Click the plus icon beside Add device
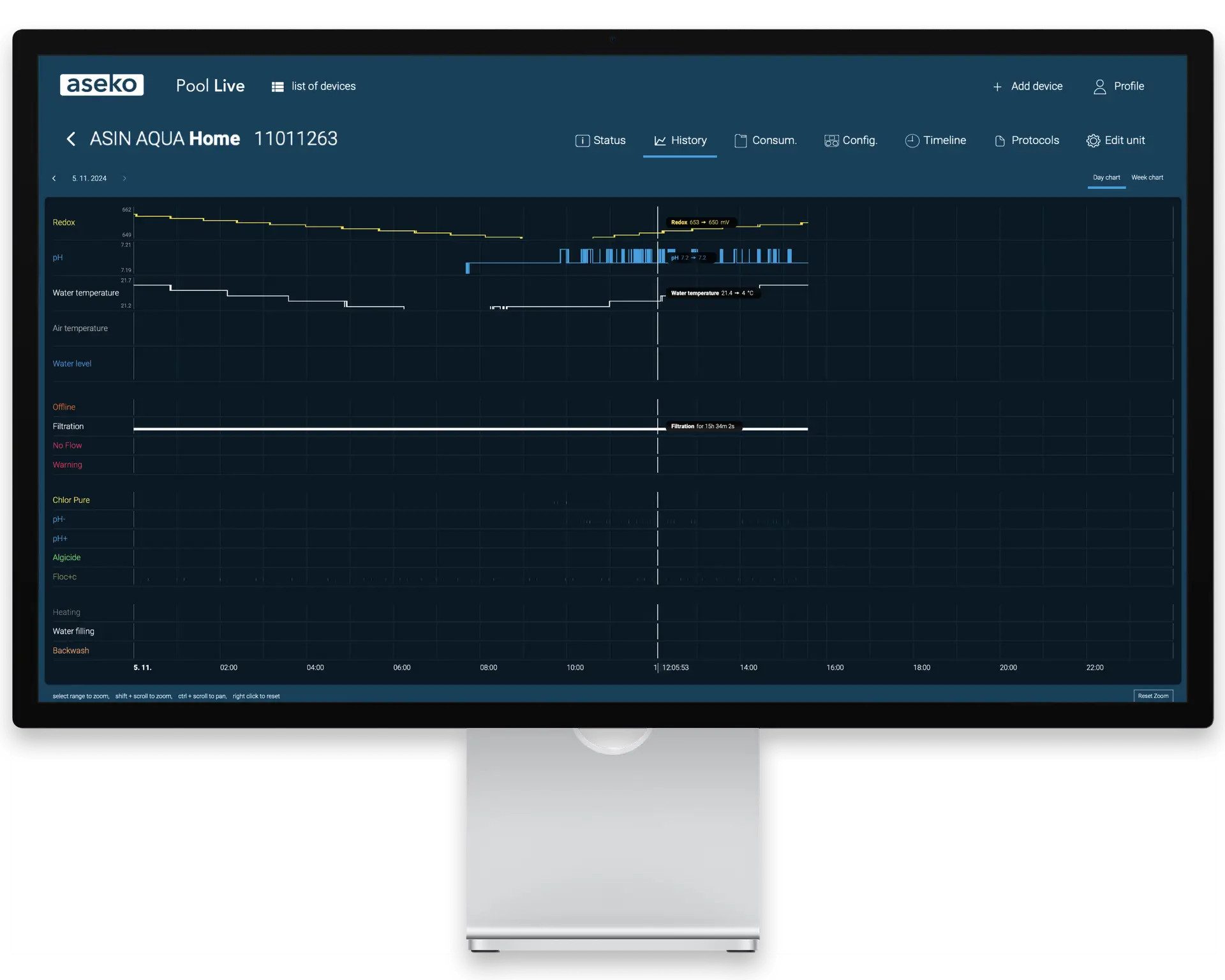The image size is (1225, 980). [x=997, y=87]
